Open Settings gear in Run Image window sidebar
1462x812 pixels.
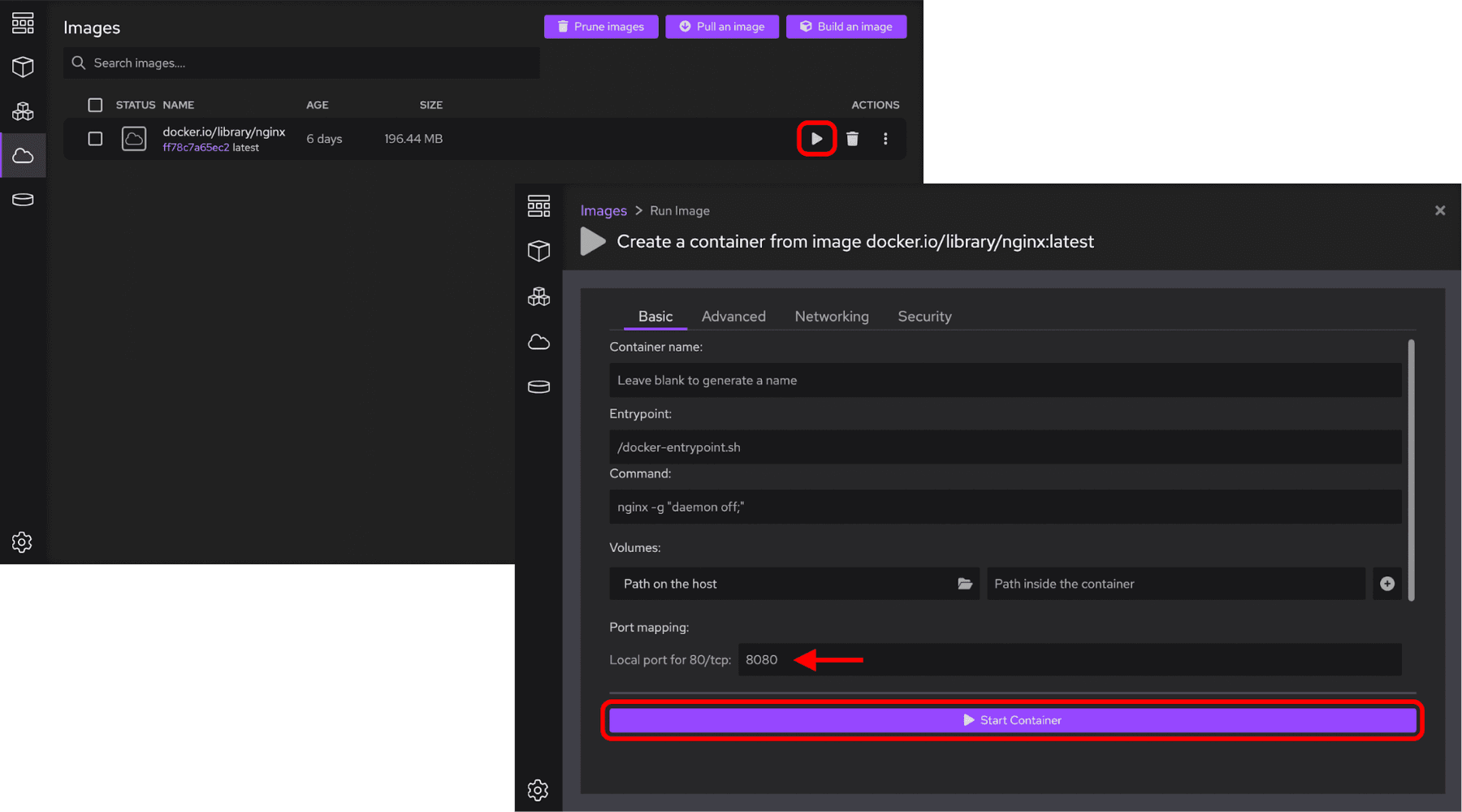[538, 790]
